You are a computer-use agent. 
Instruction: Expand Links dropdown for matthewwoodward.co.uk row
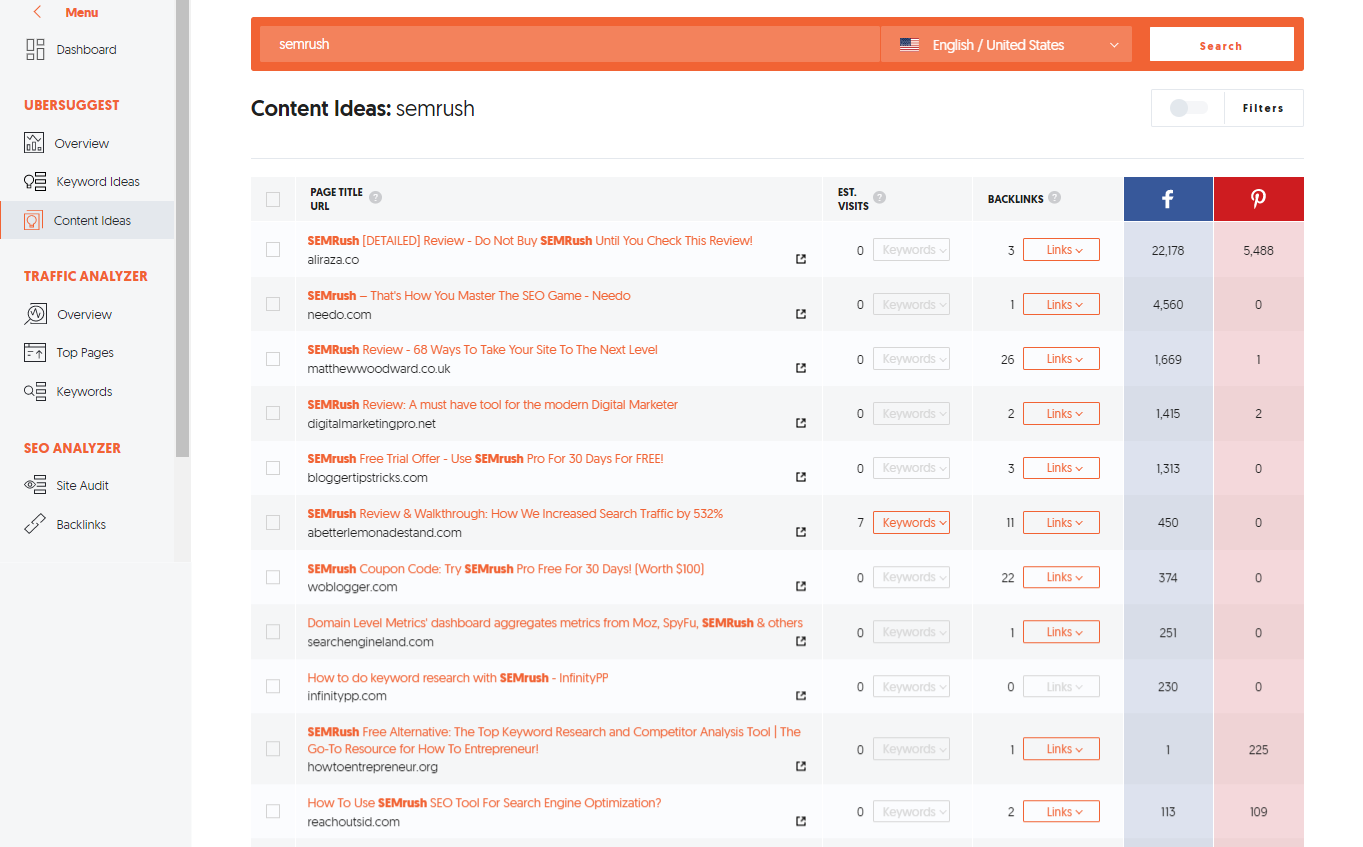coord(1061,359)
